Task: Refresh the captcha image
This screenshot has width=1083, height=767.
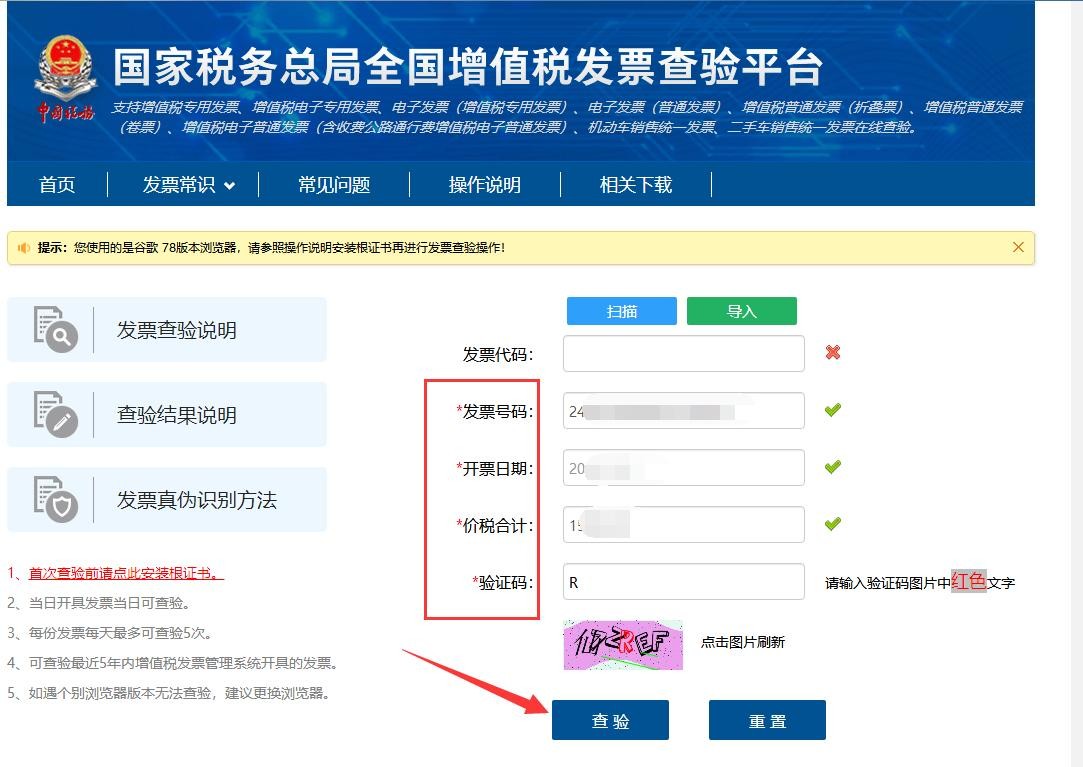Action: tap(623, 644)
